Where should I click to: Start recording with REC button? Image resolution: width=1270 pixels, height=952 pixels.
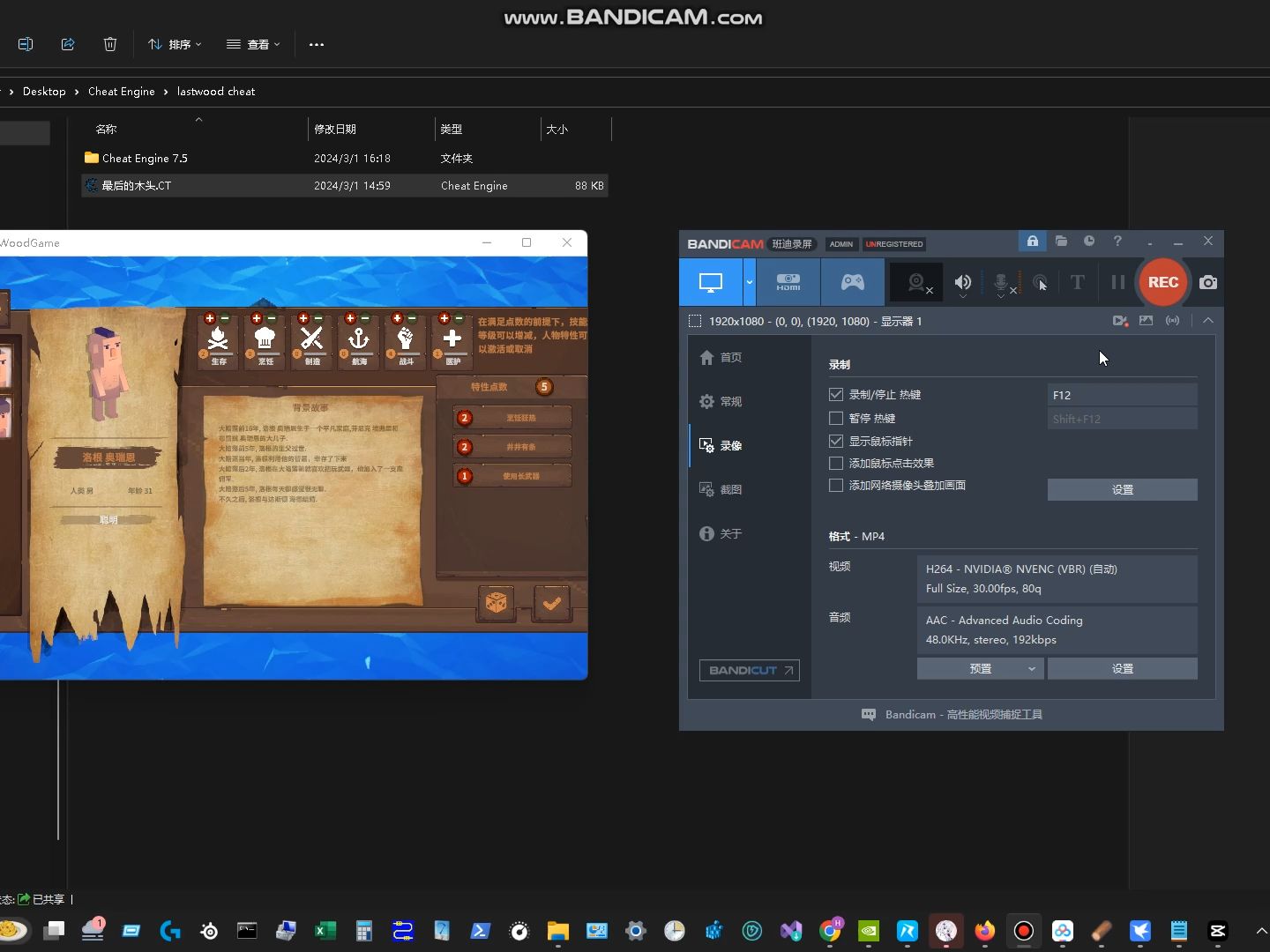point(1162,282)
